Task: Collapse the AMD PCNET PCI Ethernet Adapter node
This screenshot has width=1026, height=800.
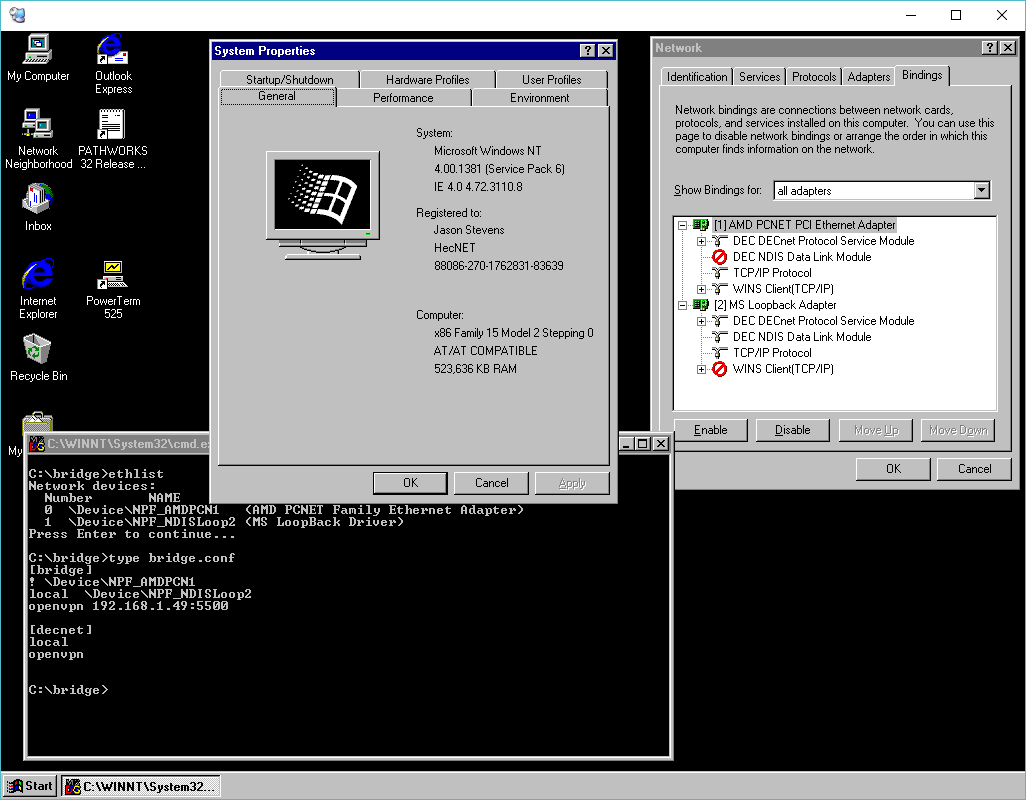Action: [x=682, y=225]
